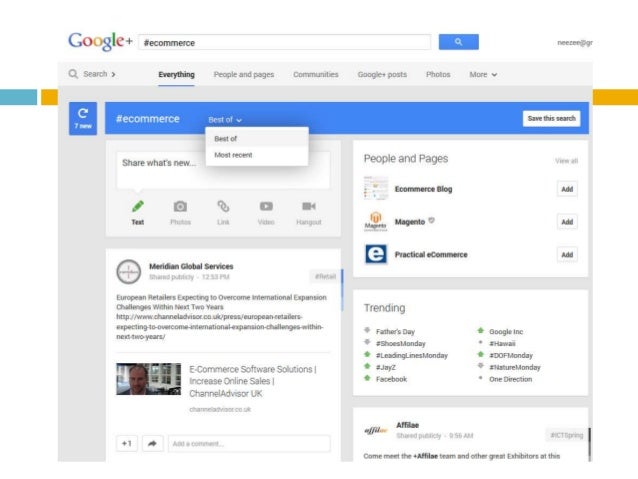Click the #ecommerce search input field
The image size is (638, 479).
[x=284, y=42]
